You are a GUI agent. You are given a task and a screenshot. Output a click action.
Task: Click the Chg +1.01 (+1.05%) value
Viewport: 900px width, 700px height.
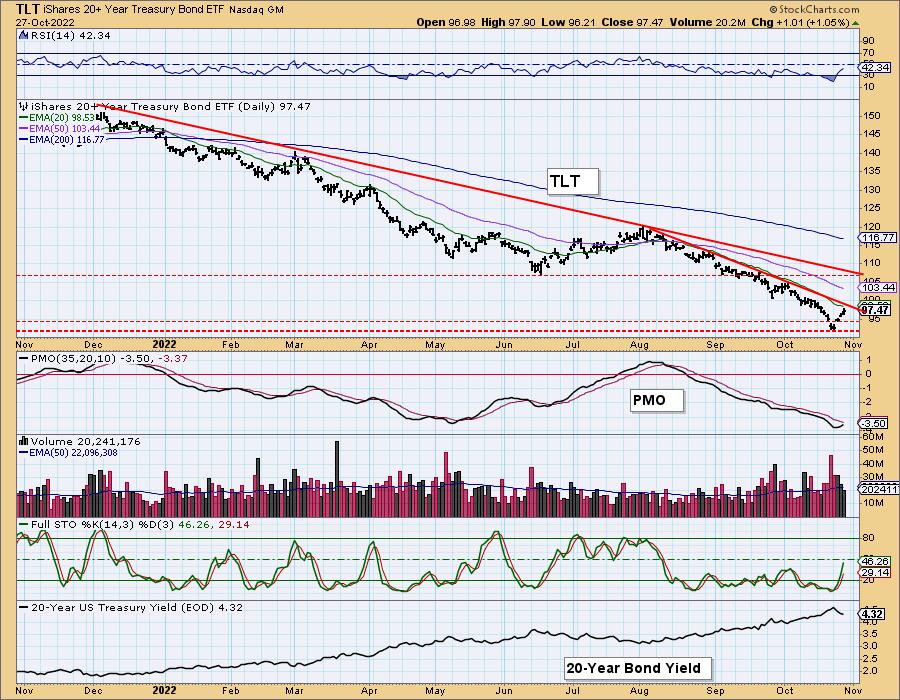800,22
